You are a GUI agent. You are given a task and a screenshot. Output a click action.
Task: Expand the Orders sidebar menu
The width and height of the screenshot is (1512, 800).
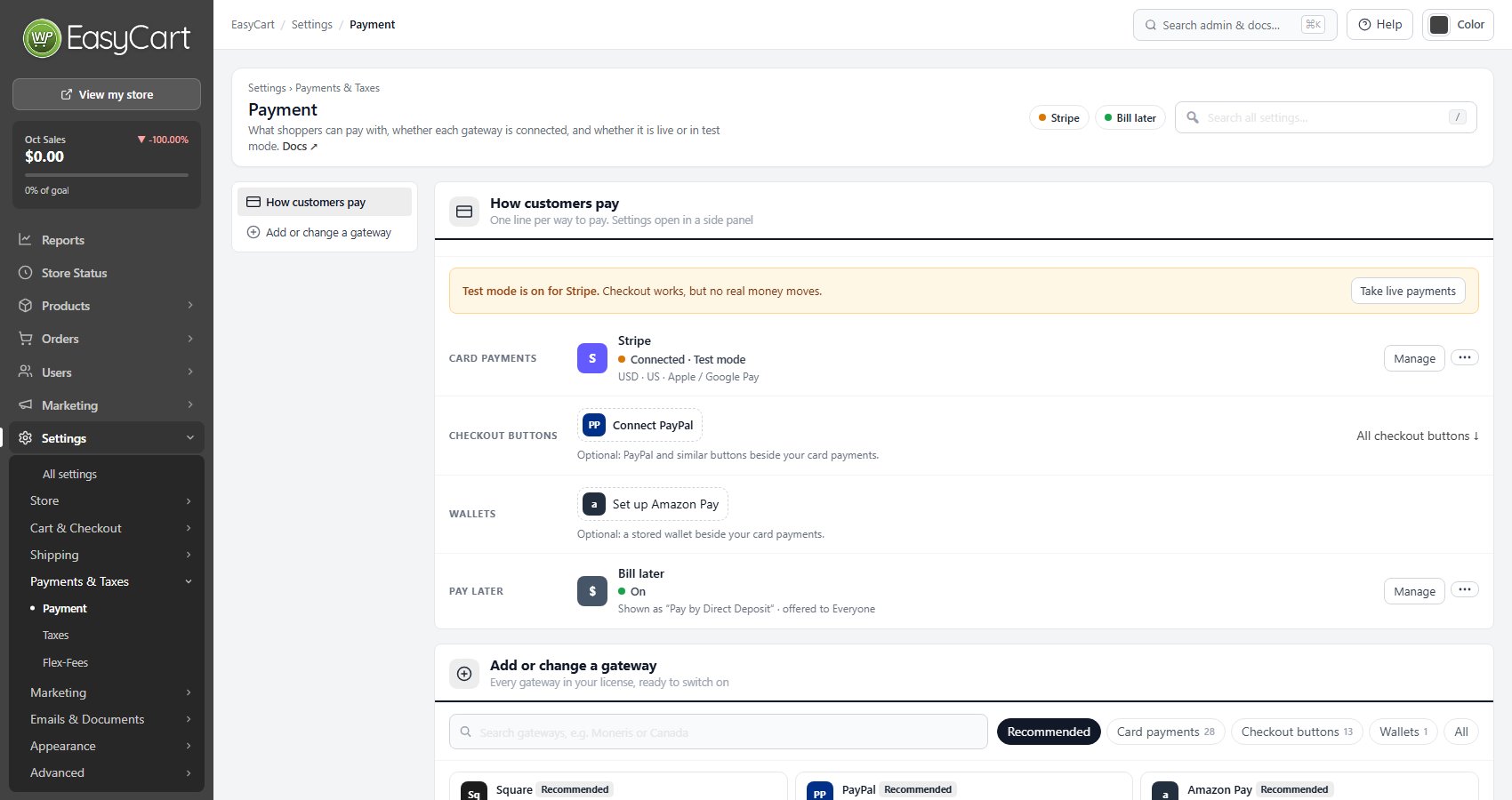(x=190, y=338)
